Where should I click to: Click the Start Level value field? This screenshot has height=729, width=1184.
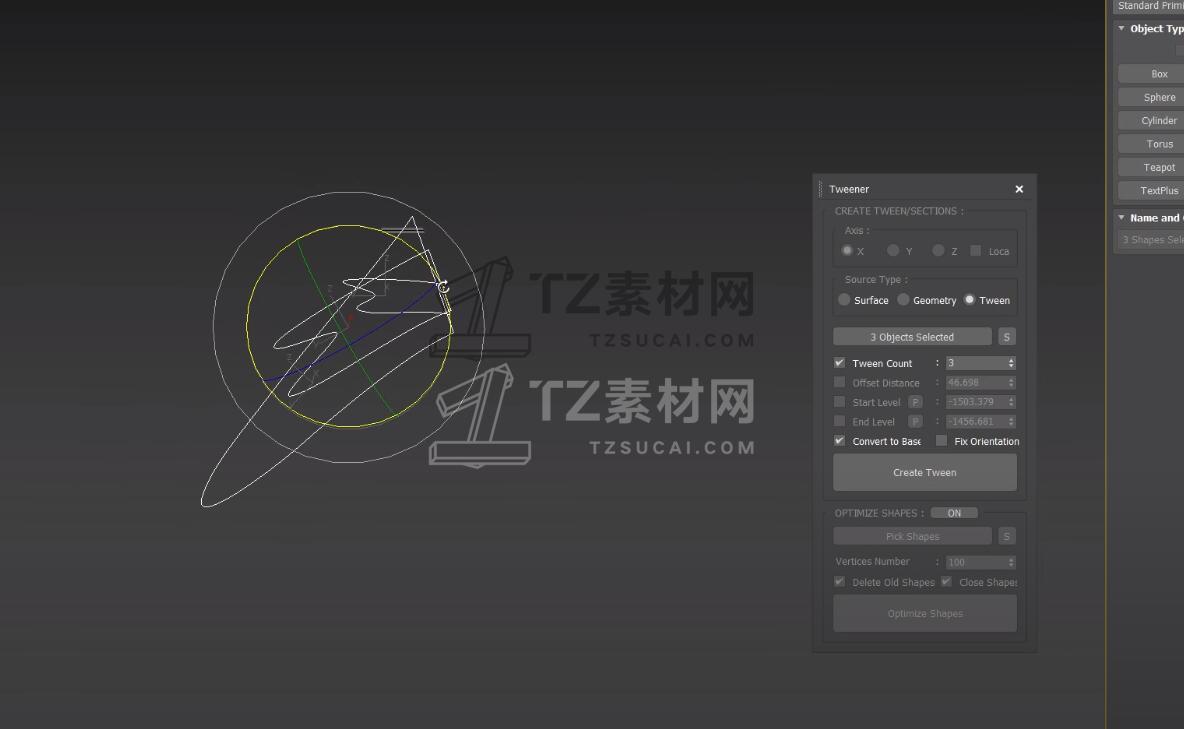pyautogui.click(x=976, y=402)
